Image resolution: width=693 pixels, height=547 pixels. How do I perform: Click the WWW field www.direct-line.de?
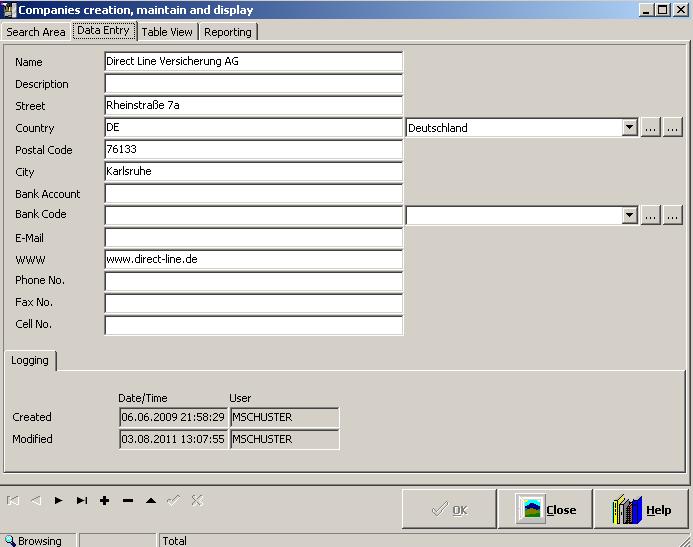[x=254, y=259]
